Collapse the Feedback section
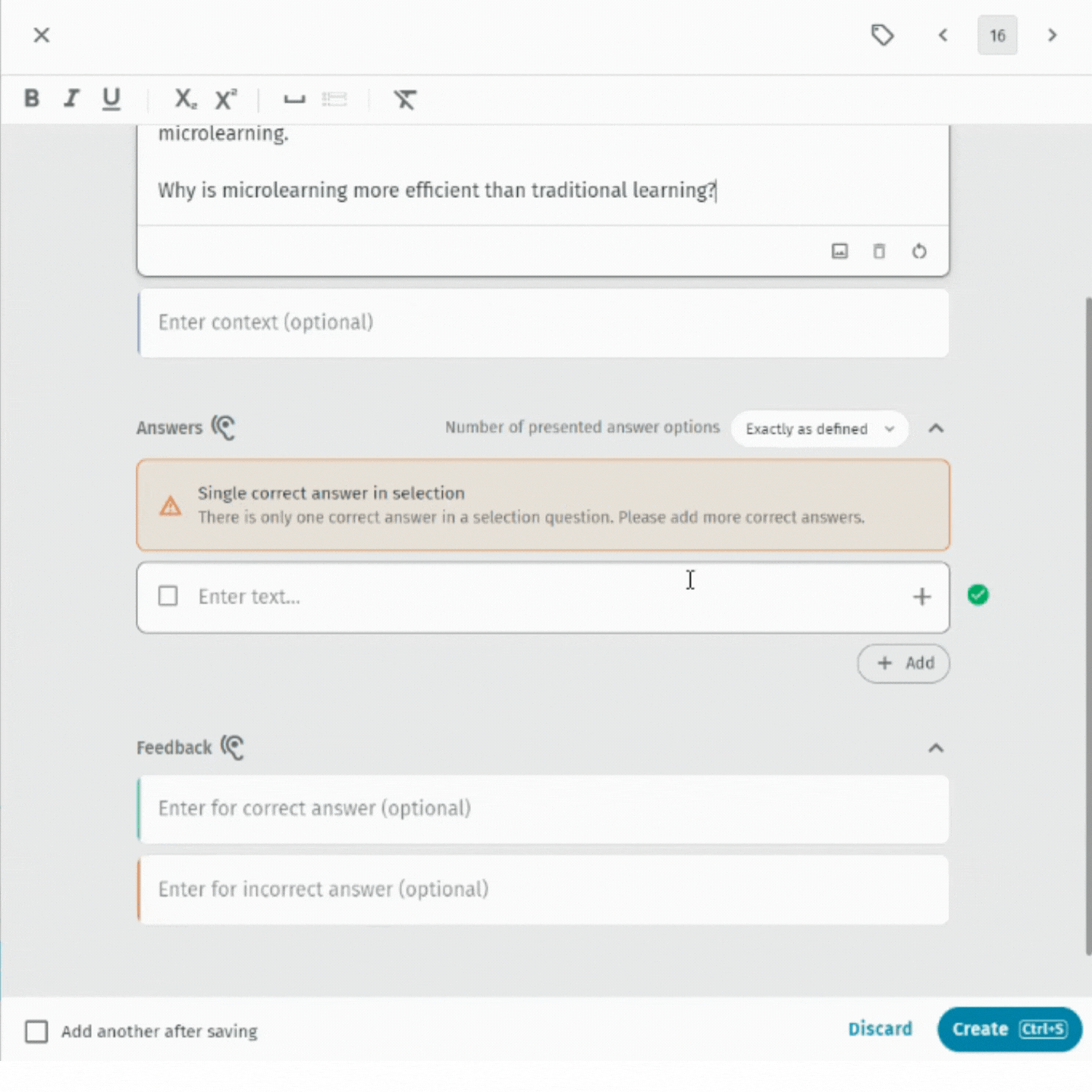This screenshot has width=1092, height=1092. [936, 748]
